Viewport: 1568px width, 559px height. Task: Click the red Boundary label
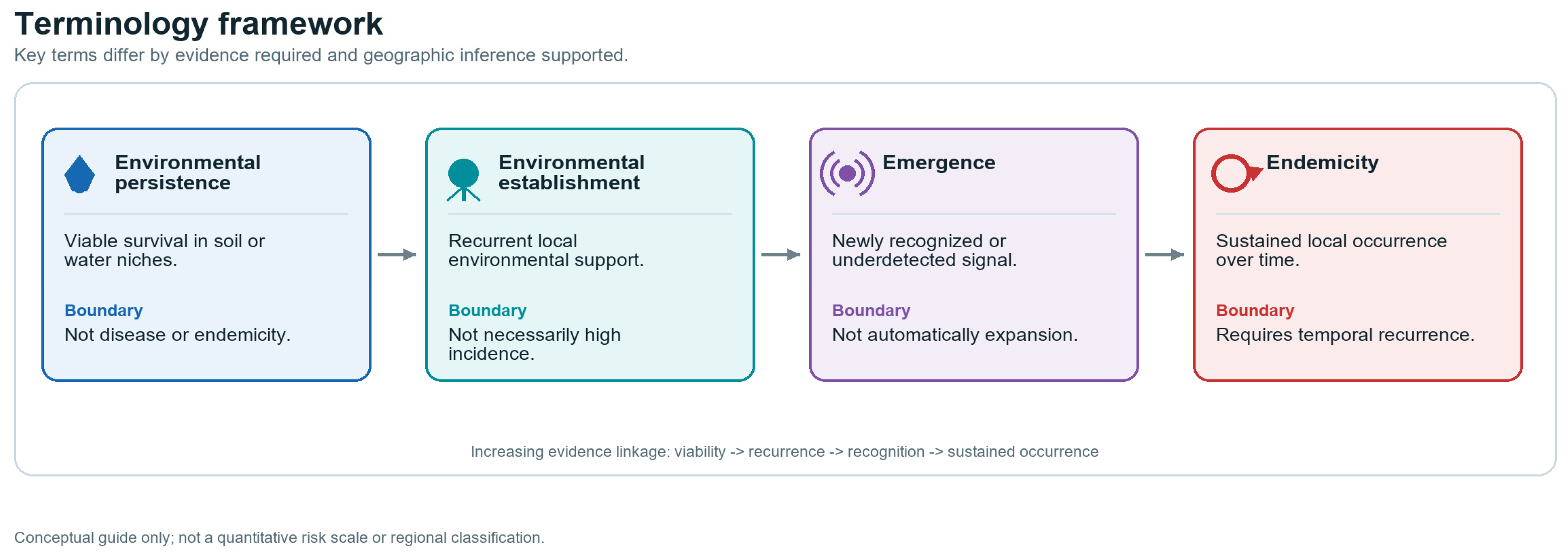pos(1255,311)
